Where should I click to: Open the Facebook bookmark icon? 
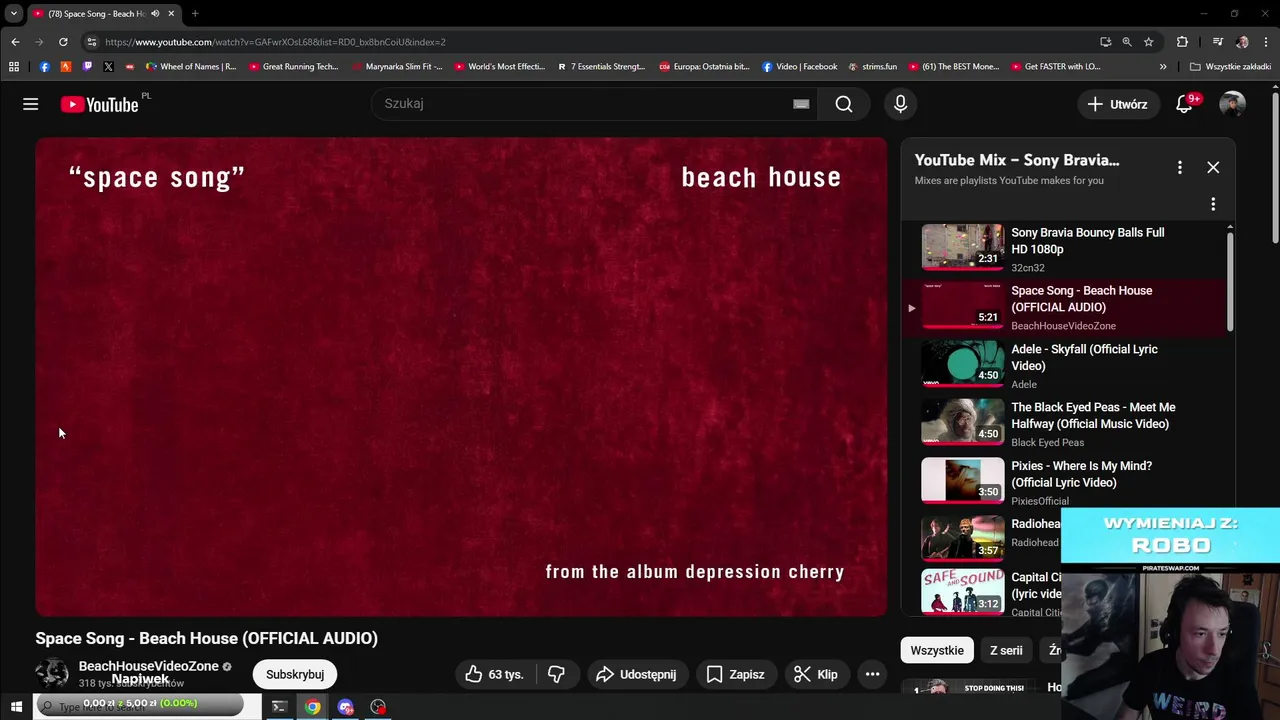pyautogui.click(x=44, y=67)
